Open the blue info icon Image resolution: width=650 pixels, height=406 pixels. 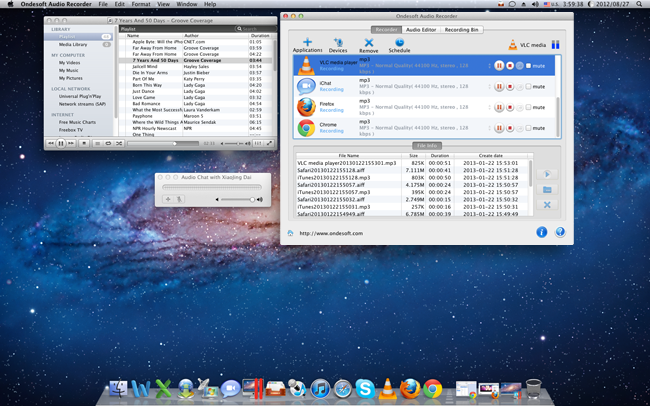(x=542, y=232)
